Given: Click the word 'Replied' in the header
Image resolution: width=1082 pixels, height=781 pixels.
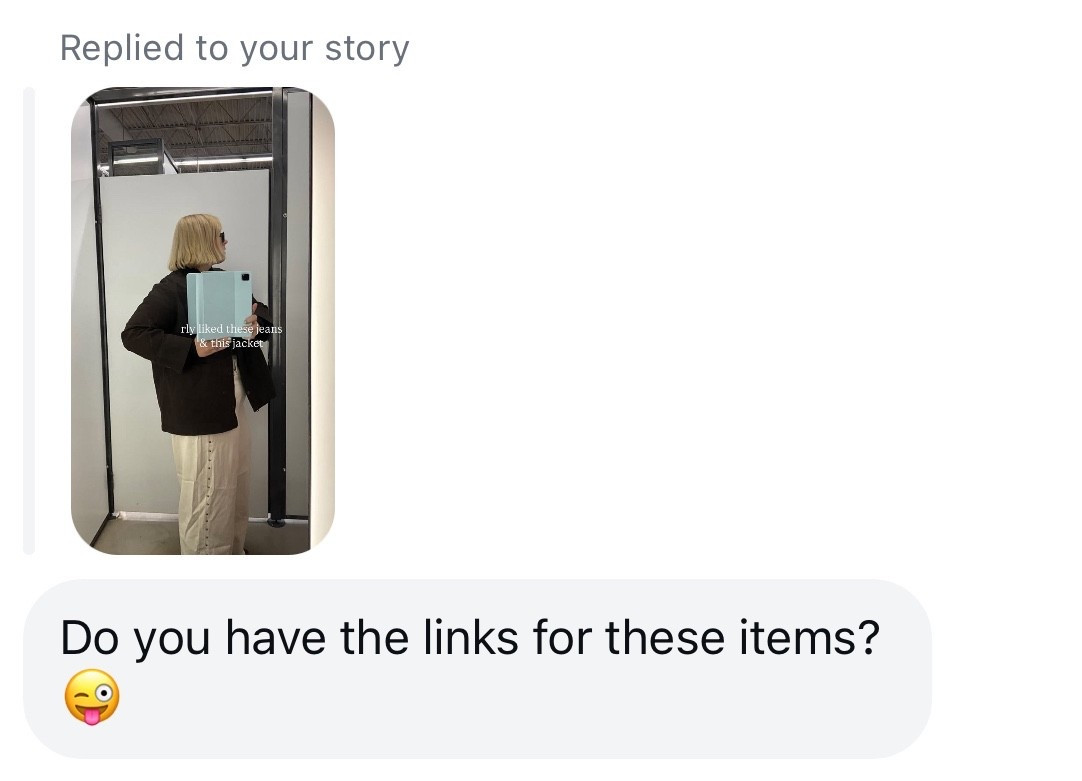Looking at the screenshot, I should pyautogui.click(x=122, y=49).
